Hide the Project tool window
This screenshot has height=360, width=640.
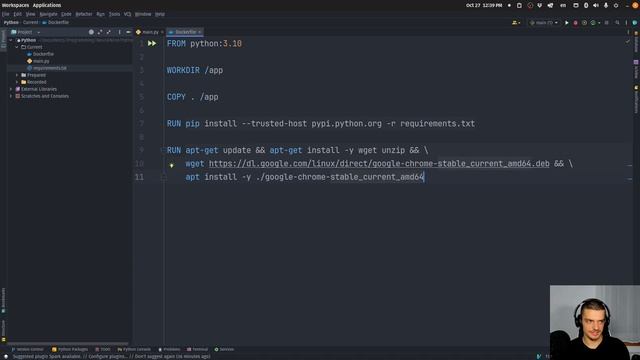click(x=128, y=32)
